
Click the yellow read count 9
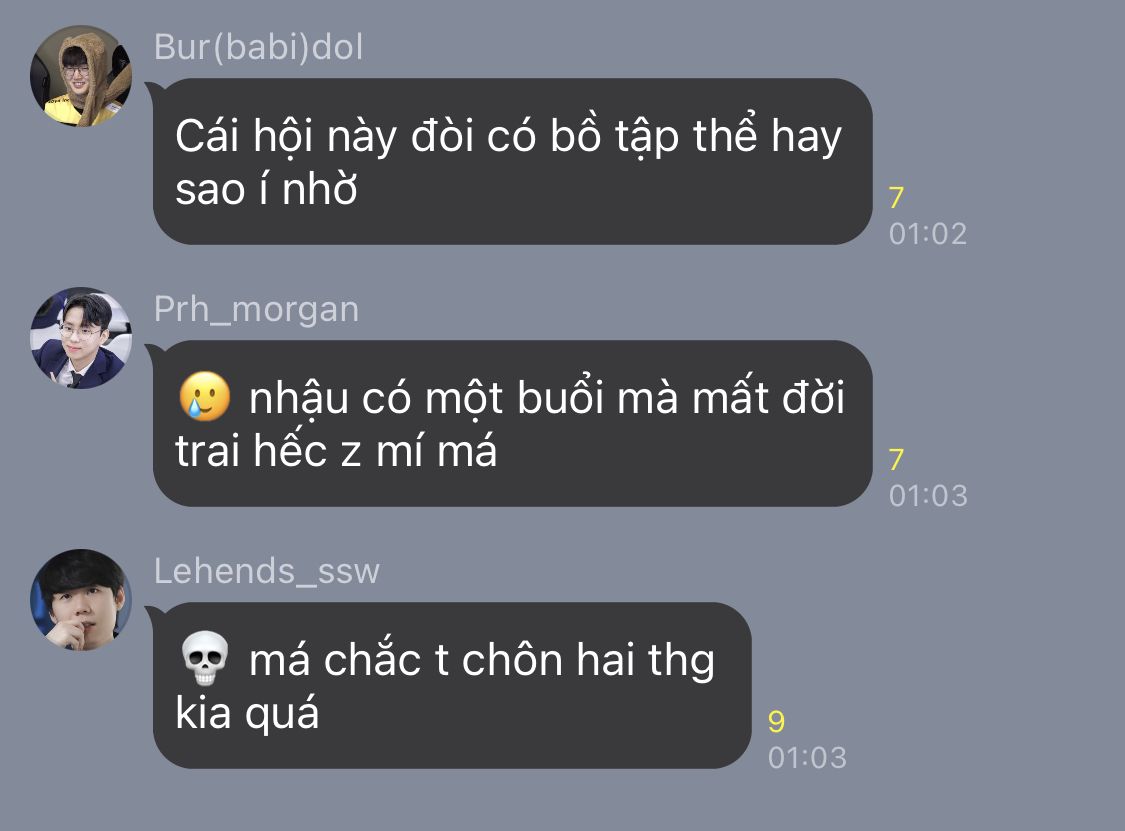click(776, 721)
